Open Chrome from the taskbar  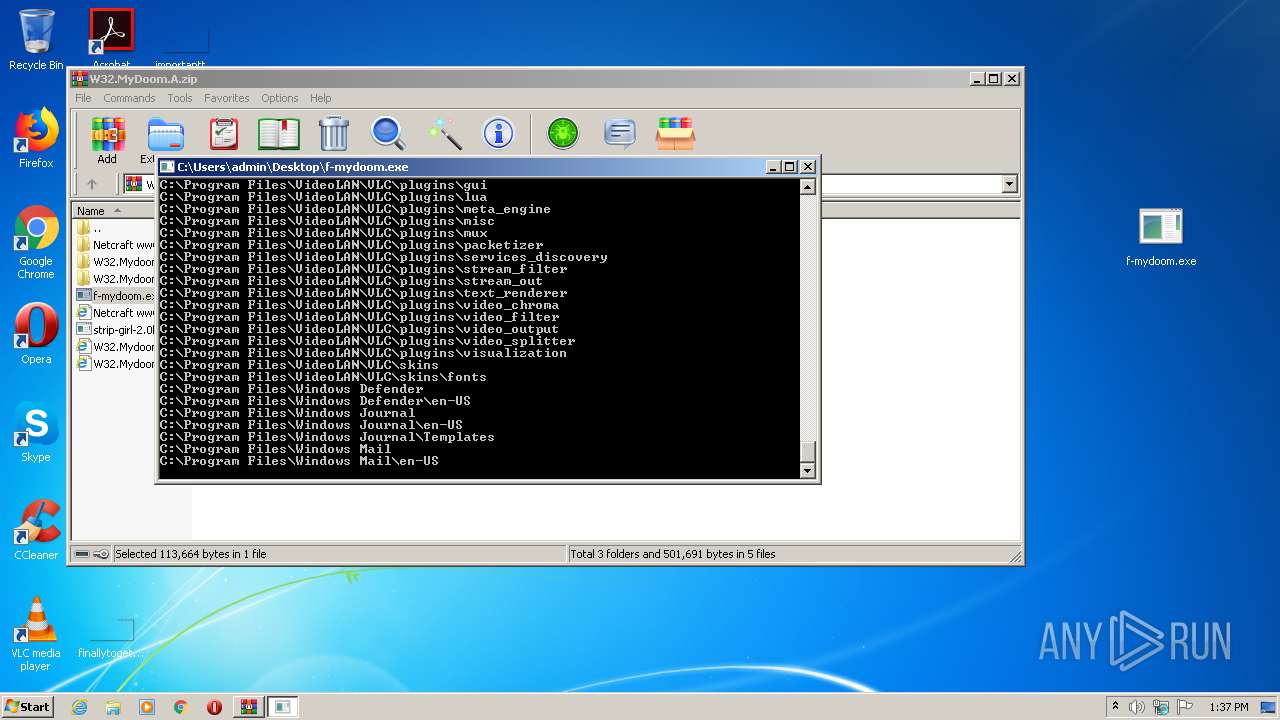pos(181,707)
